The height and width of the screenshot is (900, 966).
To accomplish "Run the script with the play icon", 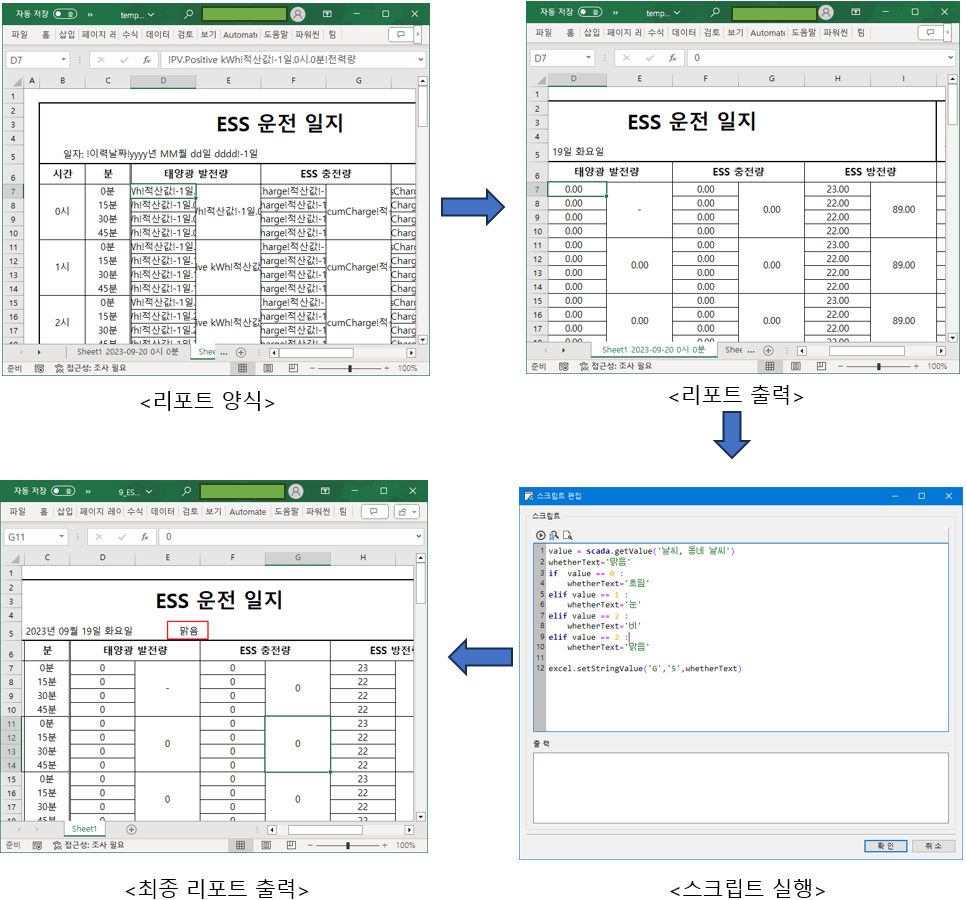I will tap(541, 535).
